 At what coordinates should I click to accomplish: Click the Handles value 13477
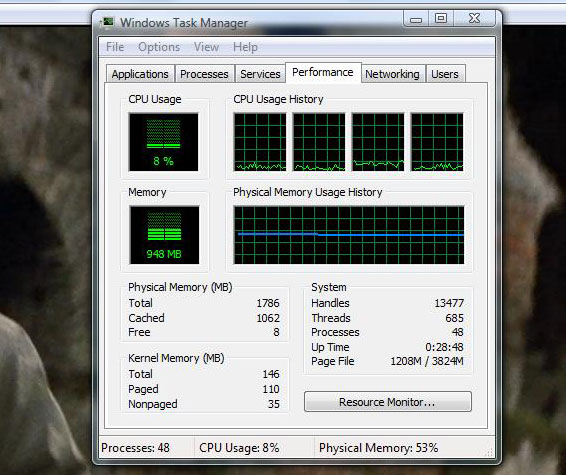(449, 303)
